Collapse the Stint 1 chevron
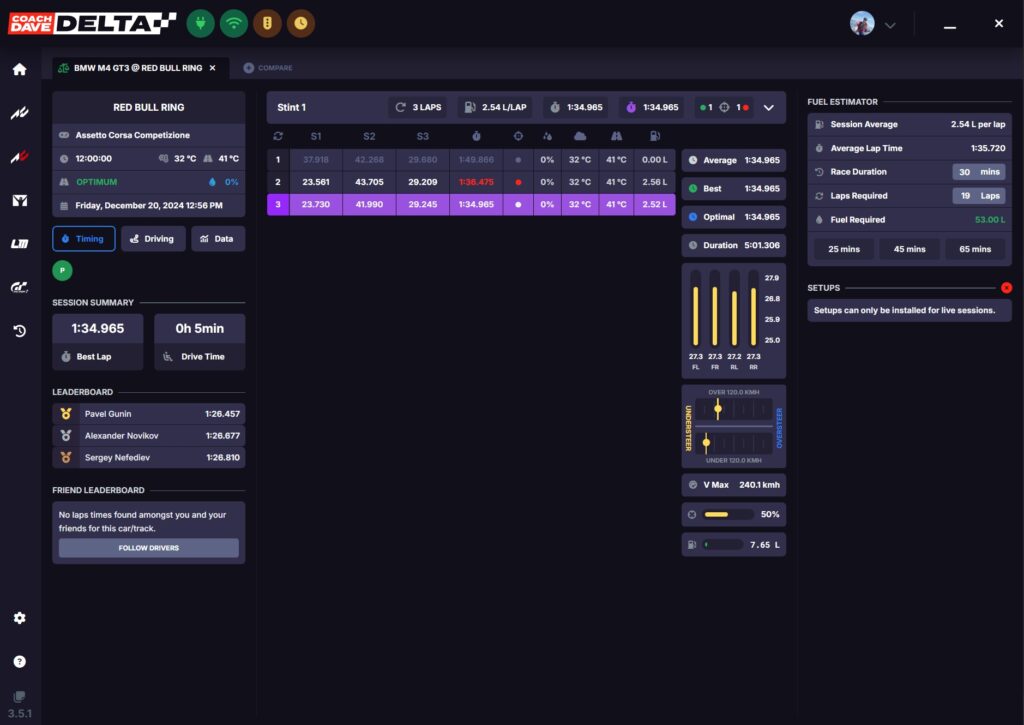The height and width of the screenshot is (725, 1024). point(768,107)
